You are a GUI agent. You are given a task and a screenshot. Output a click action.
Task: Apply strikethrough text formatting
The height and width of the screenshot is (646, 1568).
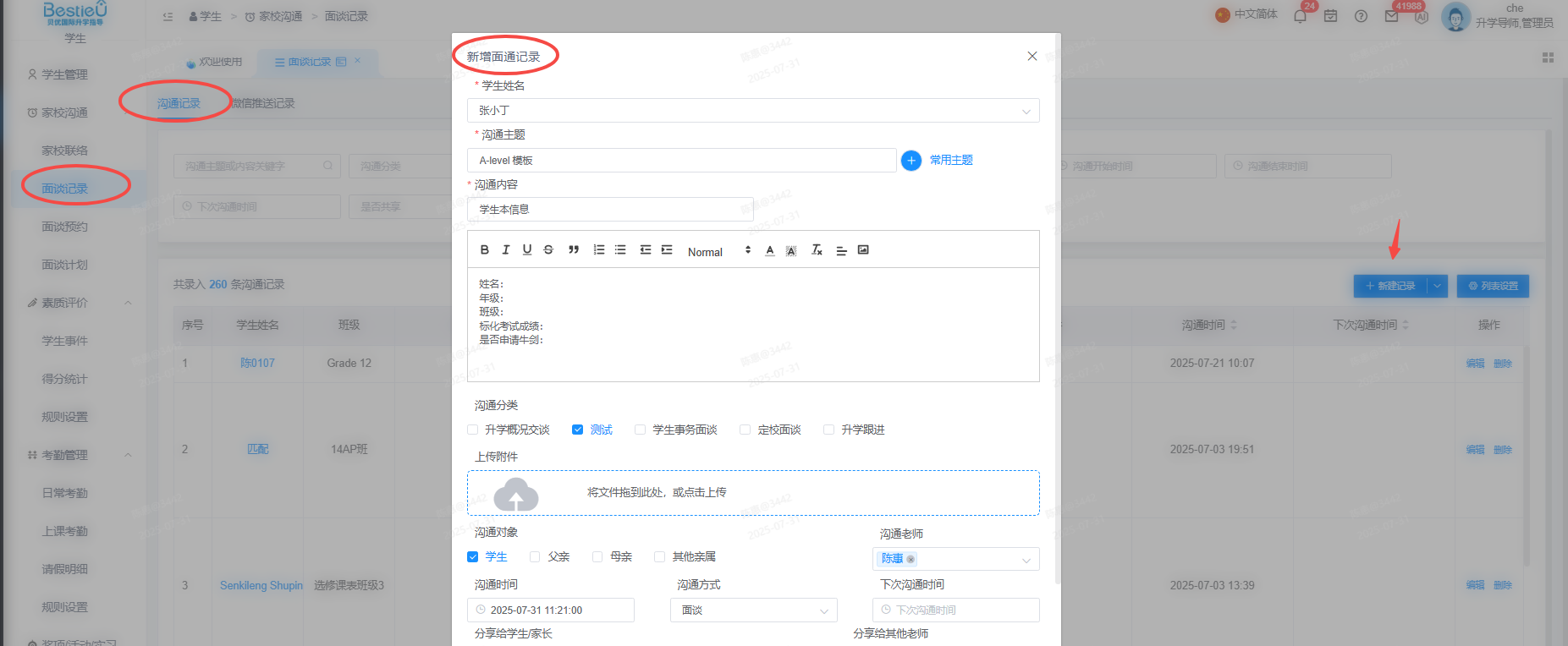(548, 250)
